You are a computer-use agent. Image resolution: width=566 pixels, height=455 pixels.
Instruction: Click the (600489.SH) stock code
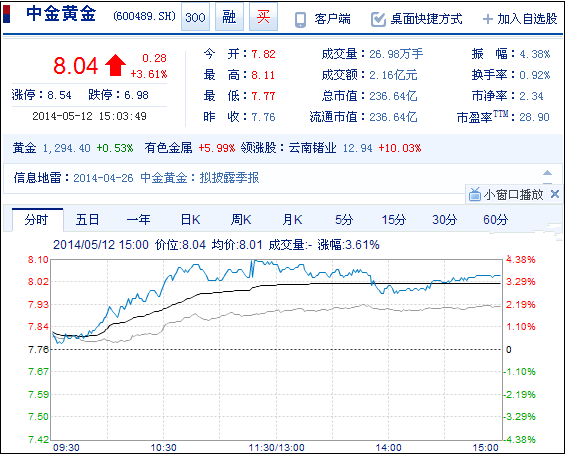tap(144, 16)
